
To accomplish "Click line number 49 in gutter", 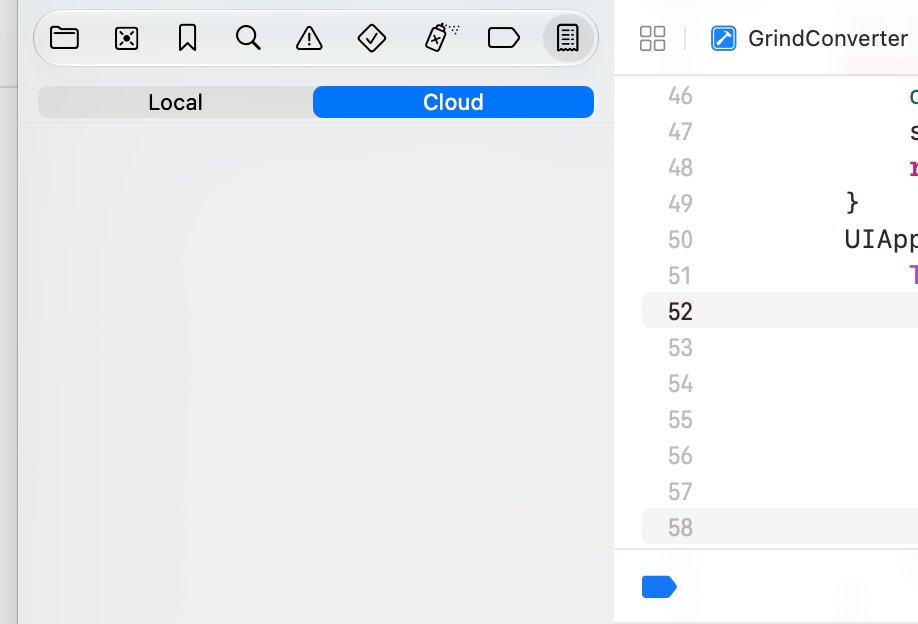I will [680, 204].
